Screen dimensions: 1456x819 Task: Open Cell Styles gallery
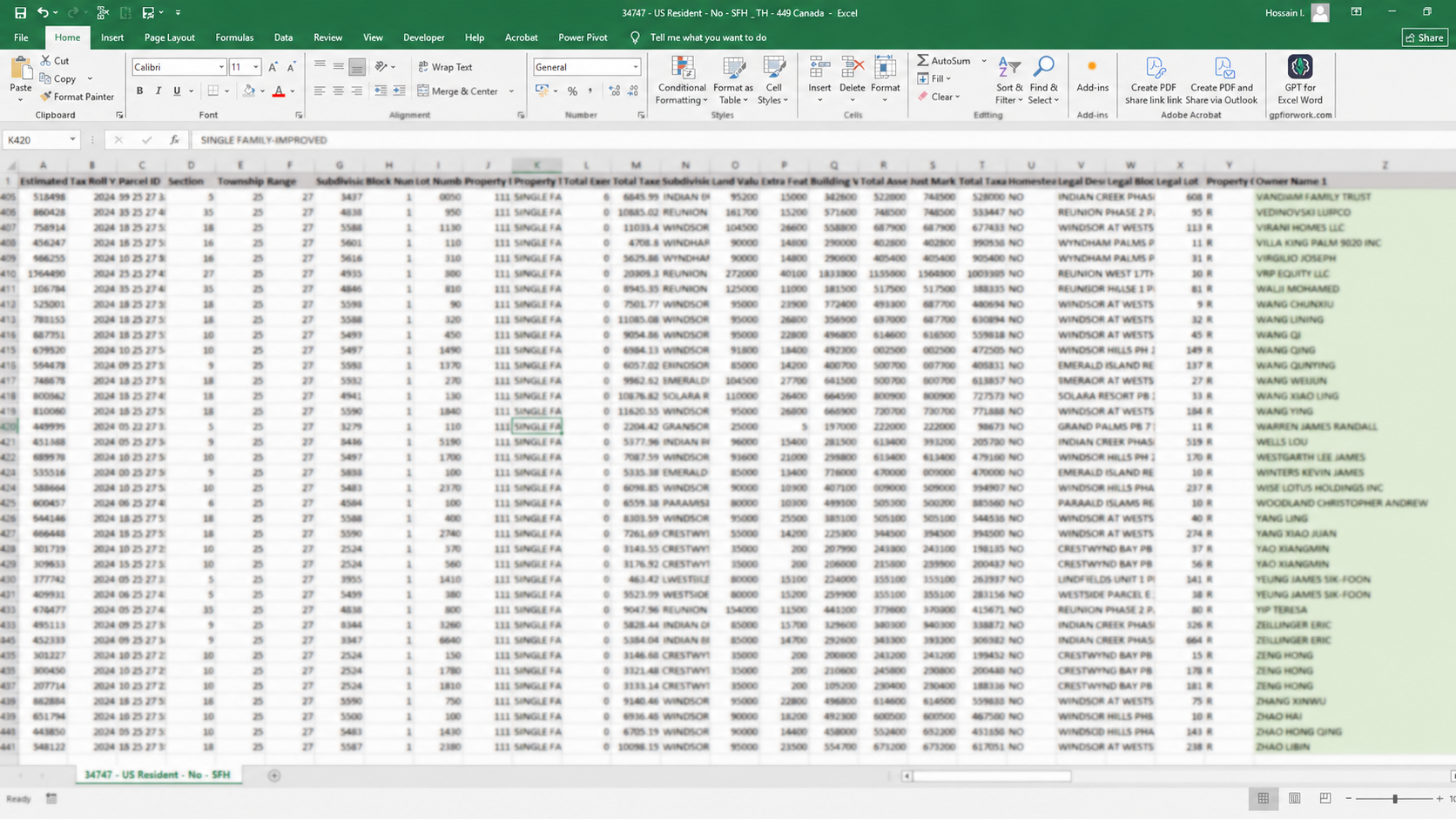click(x=773, y=81)
